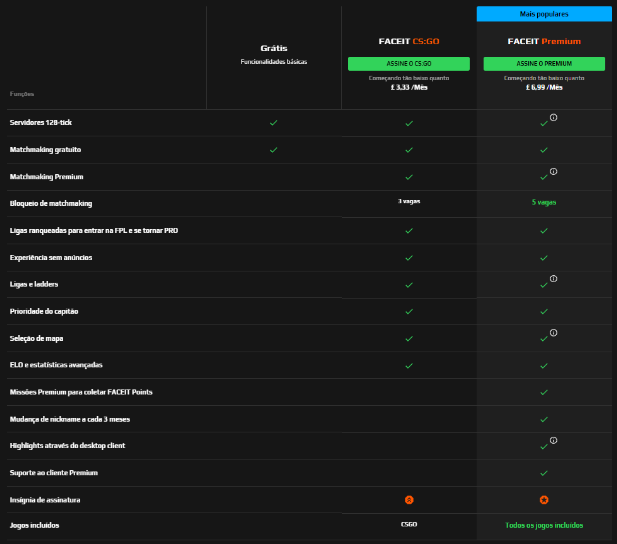Click ELO e estatísticas avançadas row label
Viewport: 617px width, 544px height.
(x=56, y=365)
